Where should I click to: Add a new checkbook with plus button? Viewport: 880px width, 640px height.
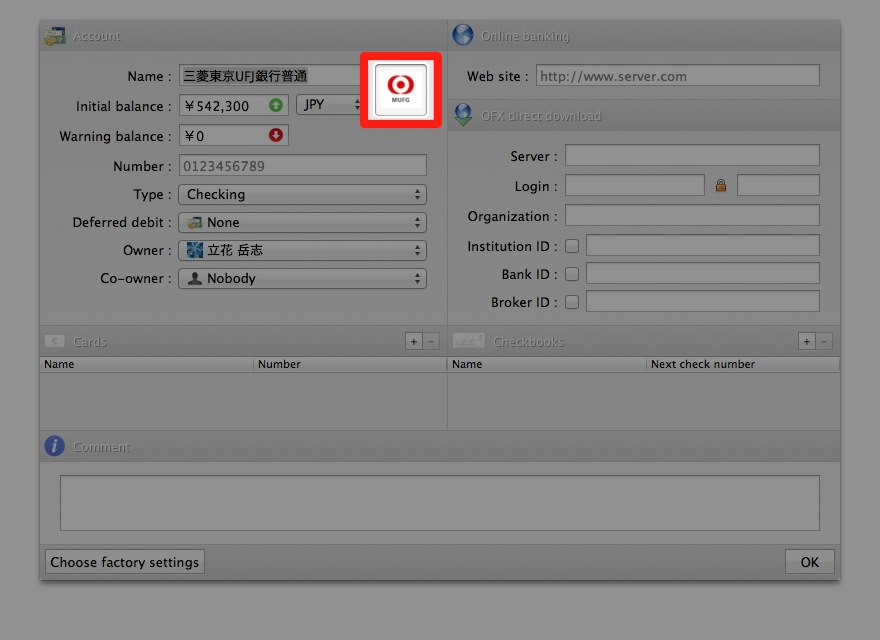coord(806,342)
